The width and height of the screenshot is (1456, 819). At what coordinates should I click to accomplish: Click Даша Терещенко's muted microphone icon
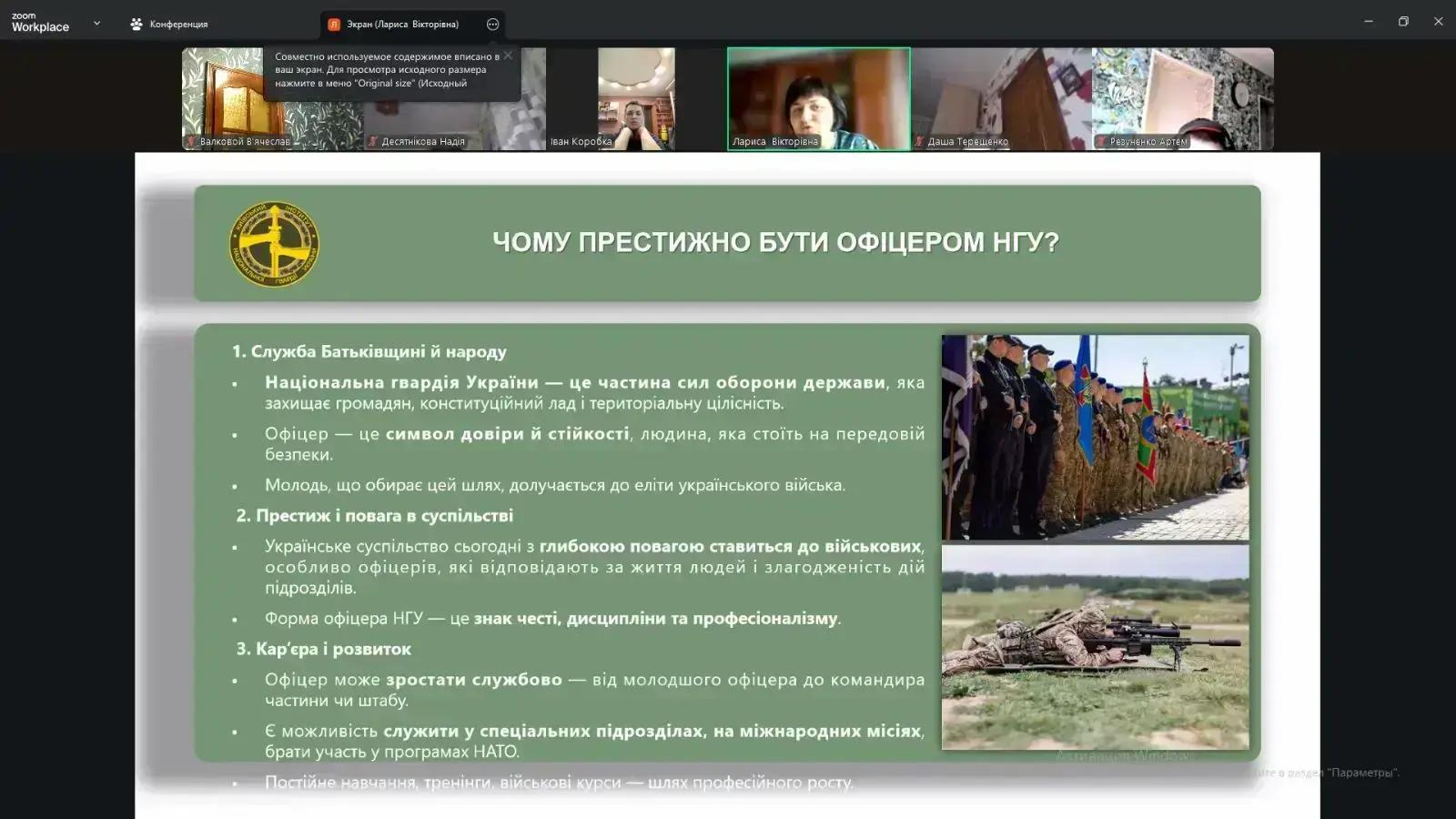click(x=919, y=141)
